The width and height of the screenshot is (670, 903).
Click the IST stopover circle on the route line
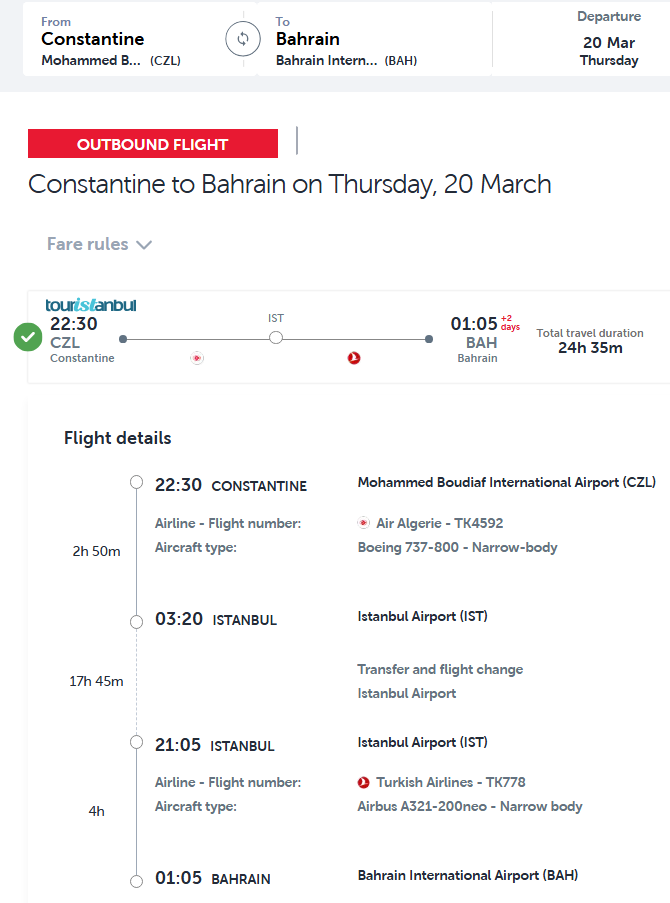[x=276, y=339]
